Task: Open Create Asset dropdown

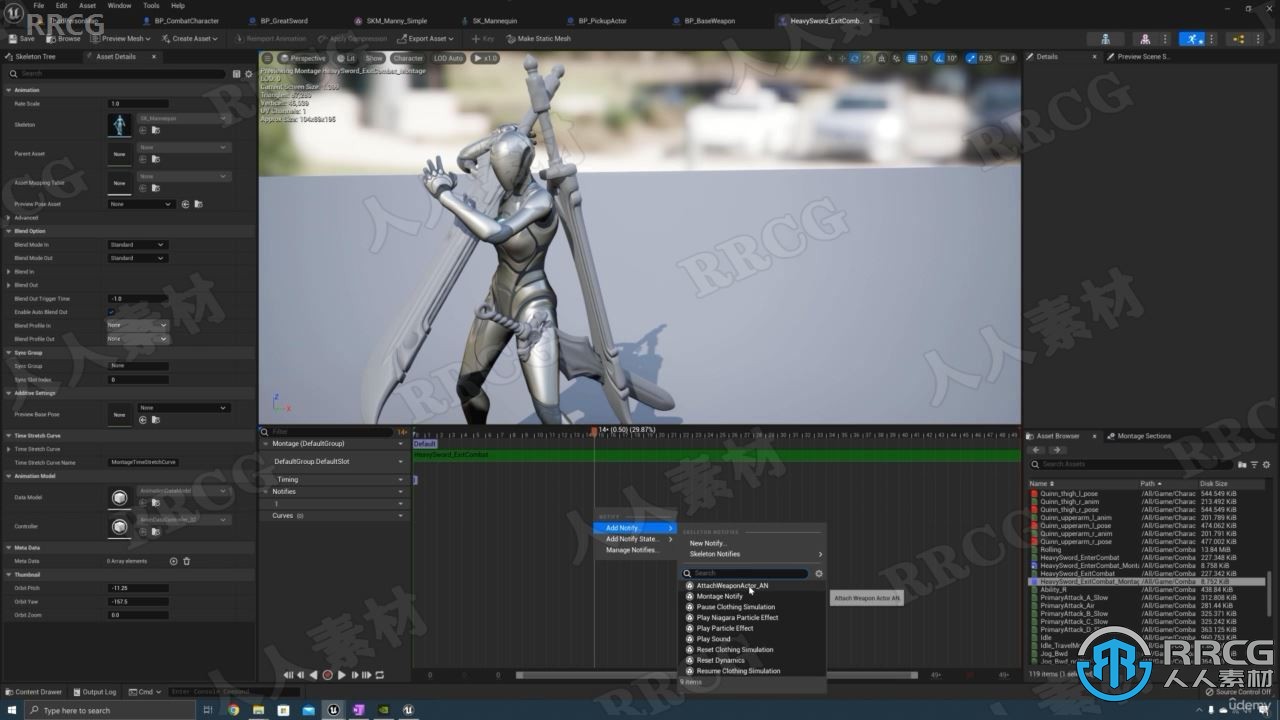Action: (189, 39)
